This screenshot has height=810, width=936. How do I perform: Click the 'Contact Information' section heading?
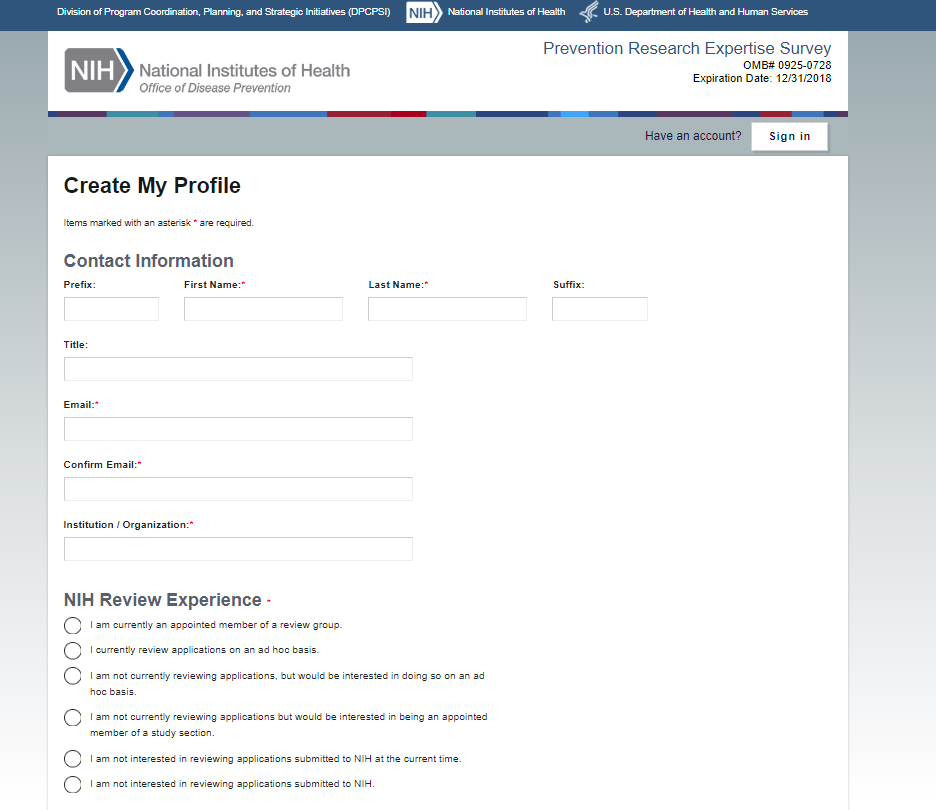149,261
